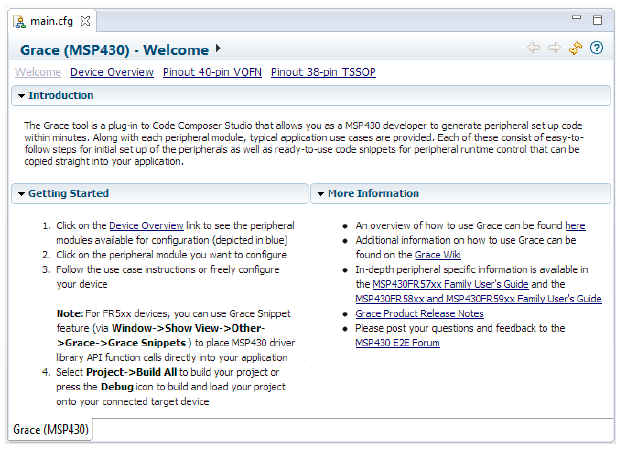
Task: Click 'In-depth peripheral specific information' text
Action: (472, 269)
